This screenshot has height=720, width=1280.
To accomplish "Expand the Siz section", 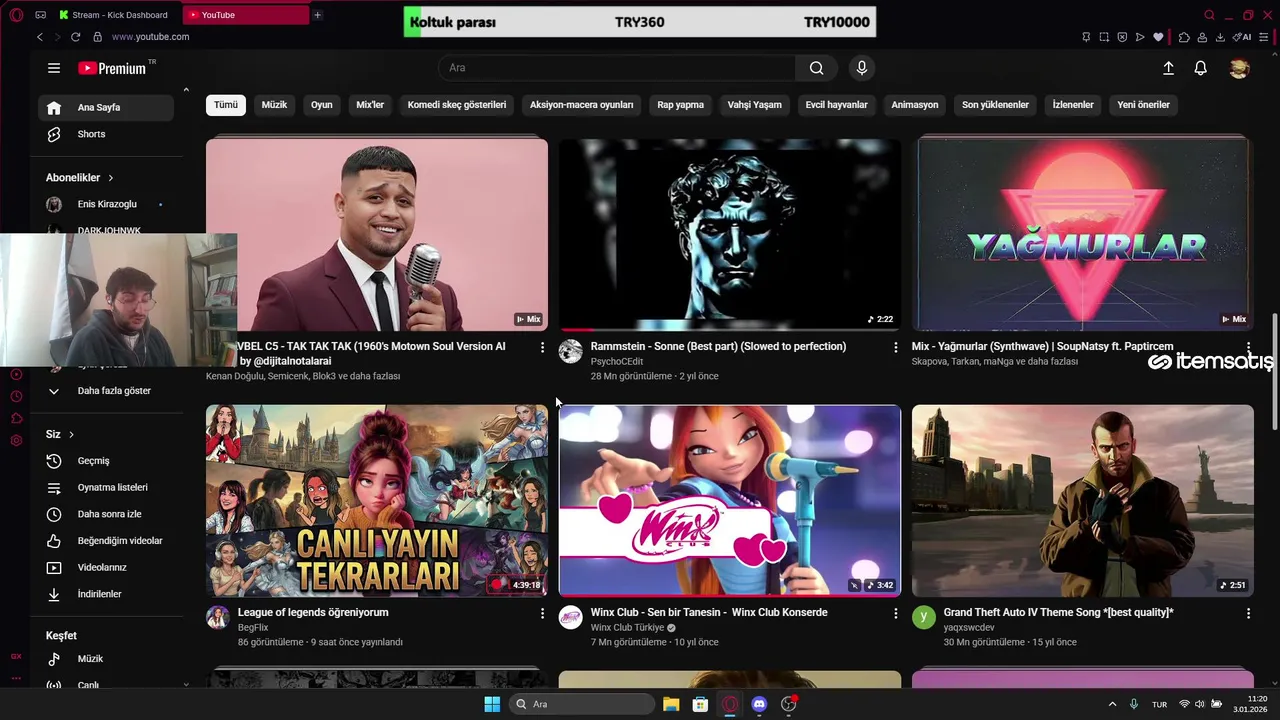I will pyautogui.click(x=60, y=434).
